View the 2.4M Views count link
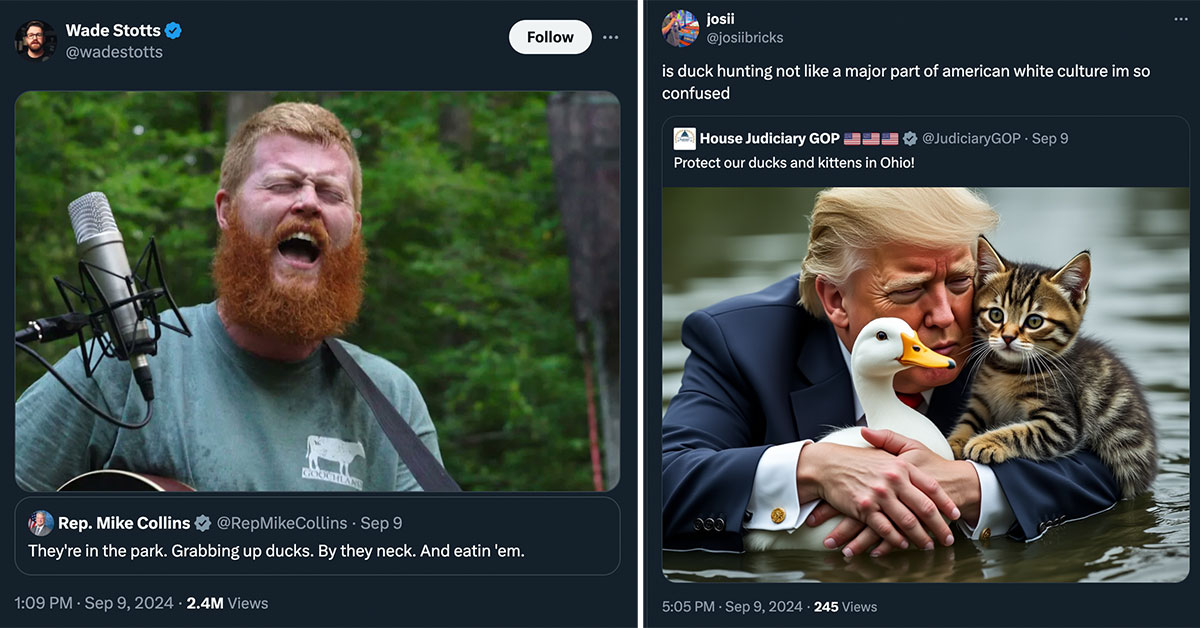Image resolution: width=1200 pixels, height=628 pixels. point(229,602)
